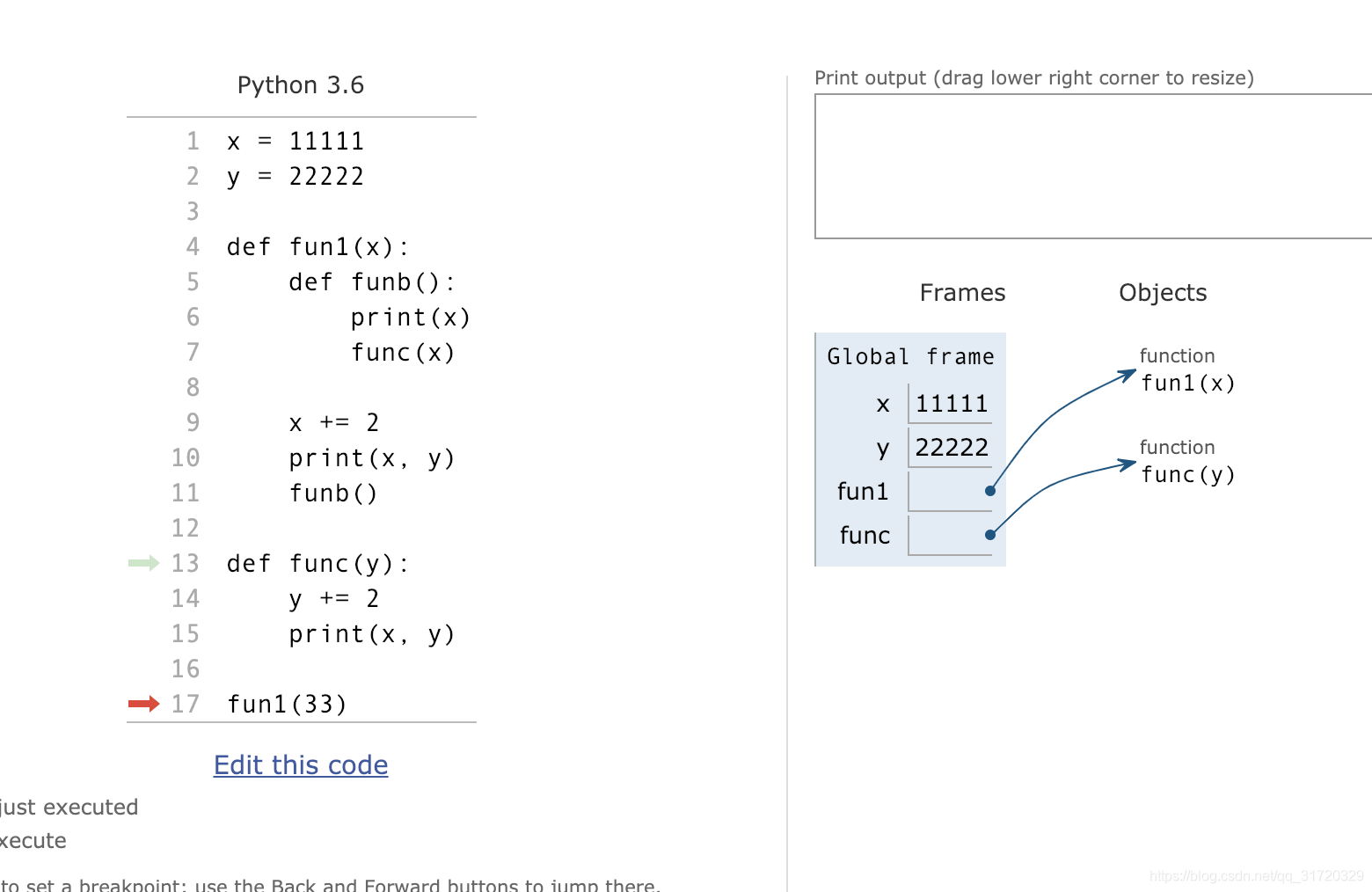1372x892 pixels.
Task: Click the fun1 pointer dot in Global frame
Action: click(989, 491)
